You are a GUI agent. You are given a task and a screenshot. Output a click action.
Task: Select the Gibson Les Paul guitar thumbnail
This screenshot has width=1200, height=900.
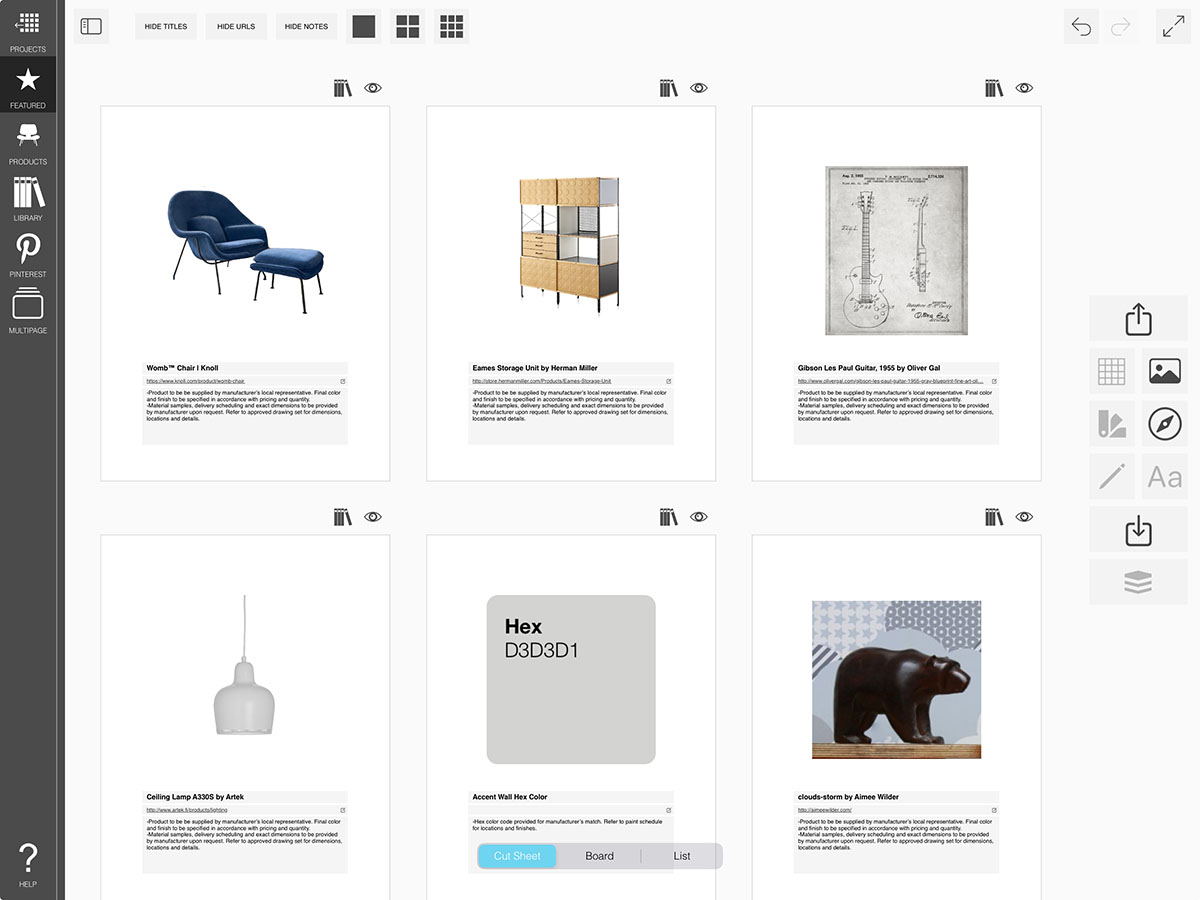pos(896,250)
